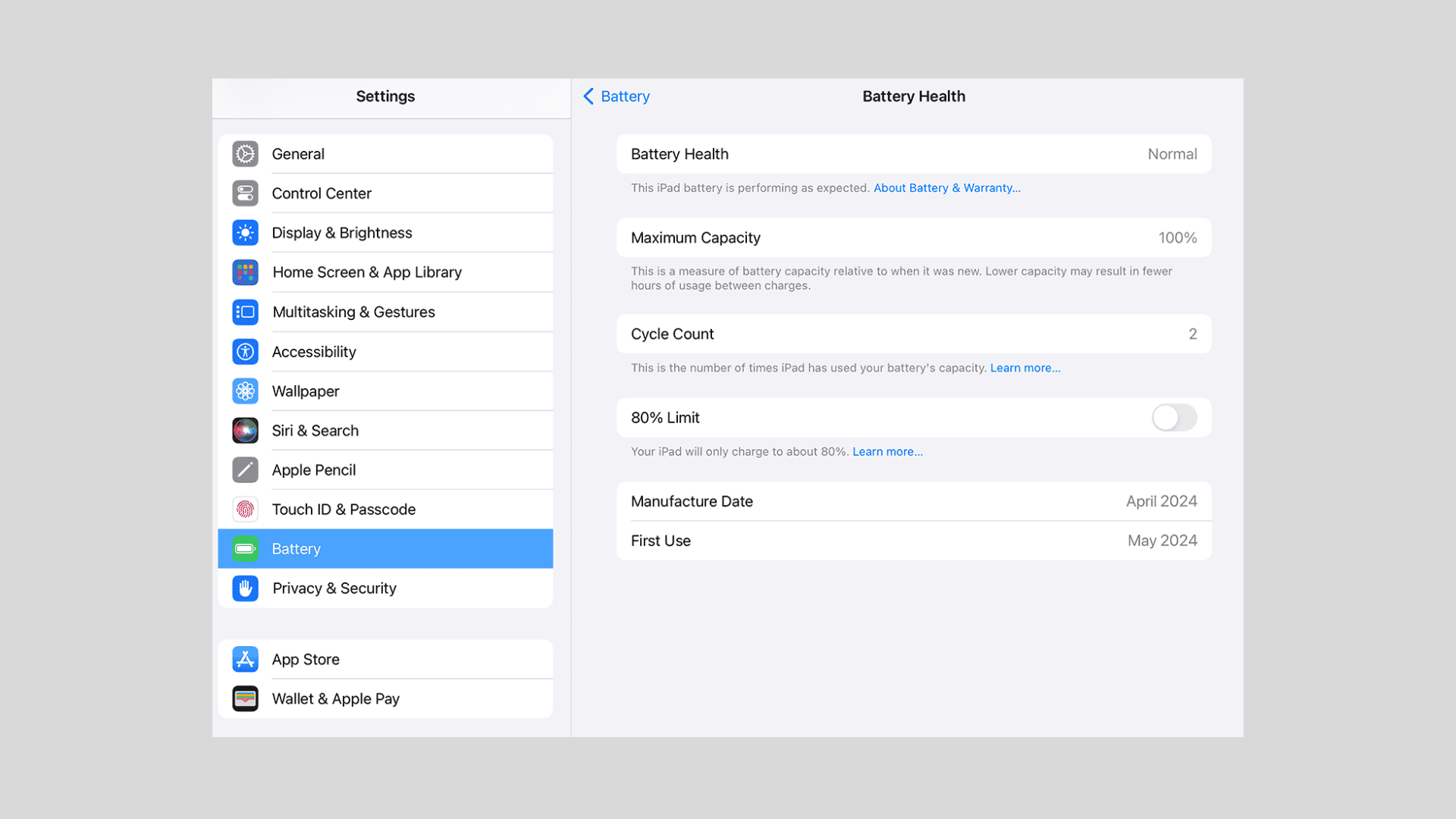Viewport: 1456px width, 819px height.
Task: Click Learn more under Cycle Count
Action: point(1025,368)
